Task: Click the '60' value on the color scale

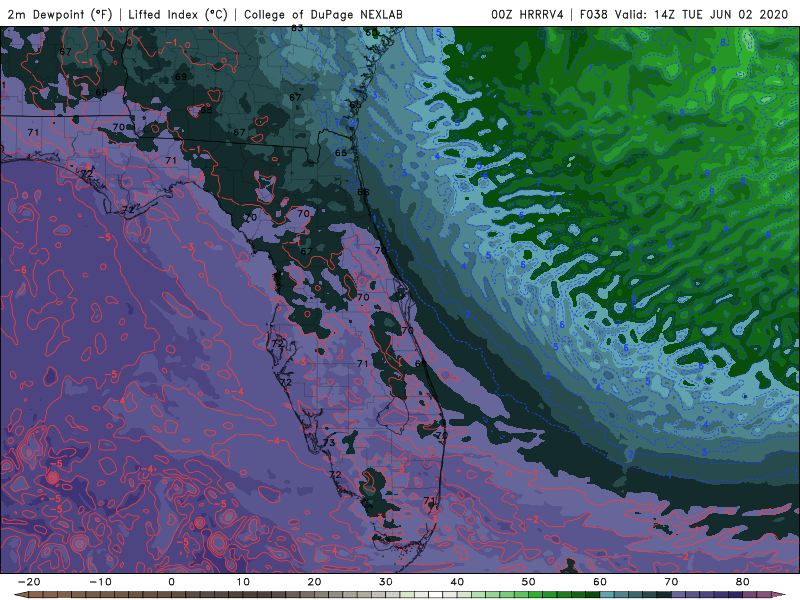Action: pyautogui.click(x=600, y=582)
